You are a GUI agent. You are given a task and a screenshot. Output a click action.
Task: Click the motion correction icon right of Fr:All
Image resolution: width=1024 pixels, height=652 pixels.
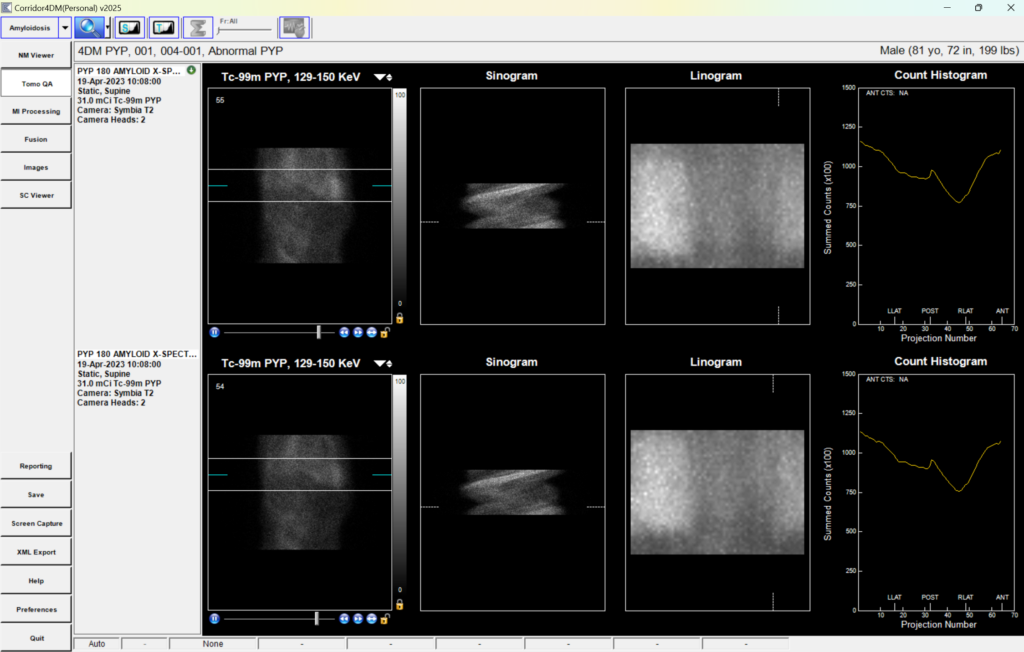293,27
